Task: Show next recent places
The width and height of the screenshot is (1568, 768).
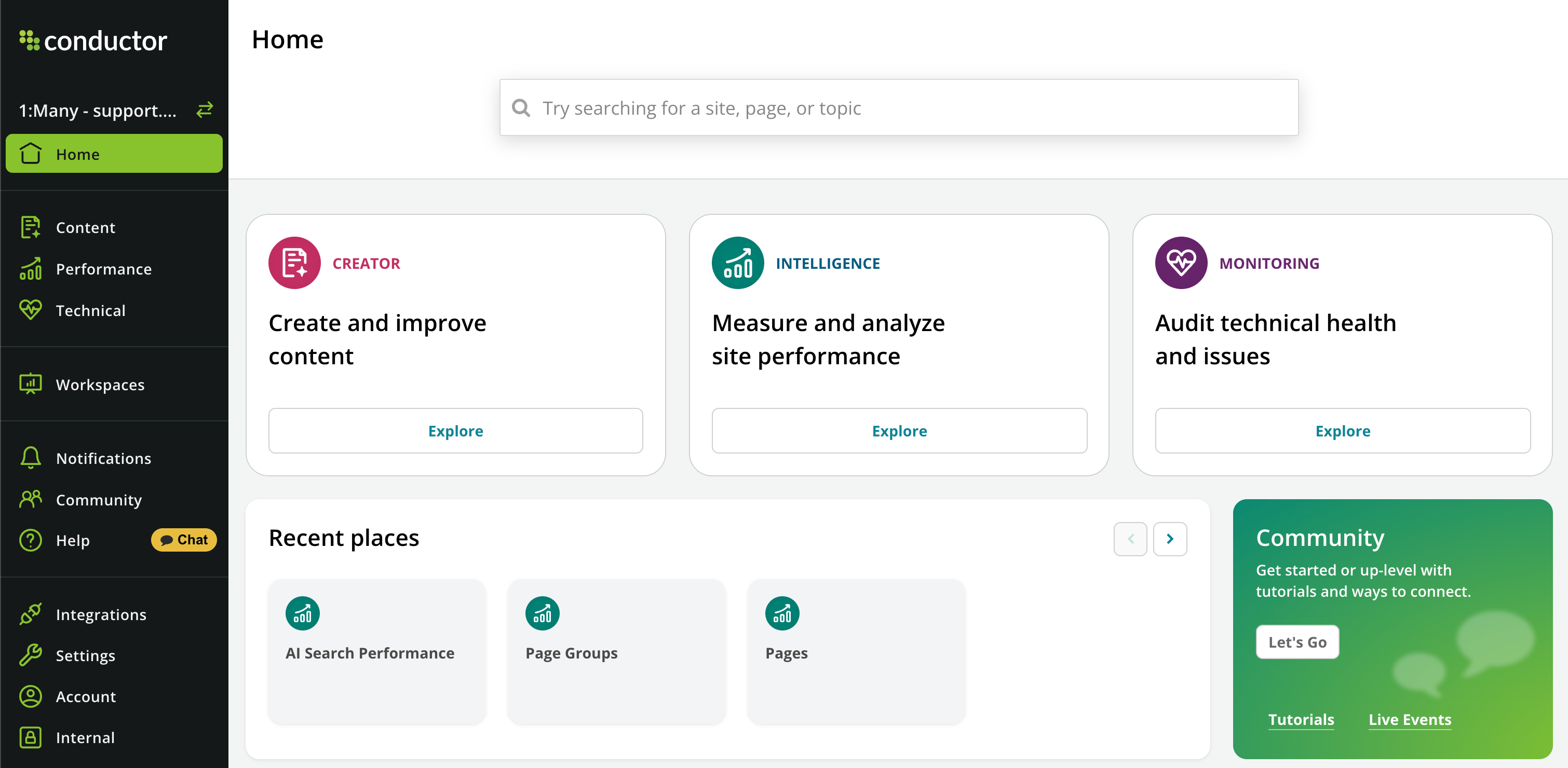Action: (1169, 539)
